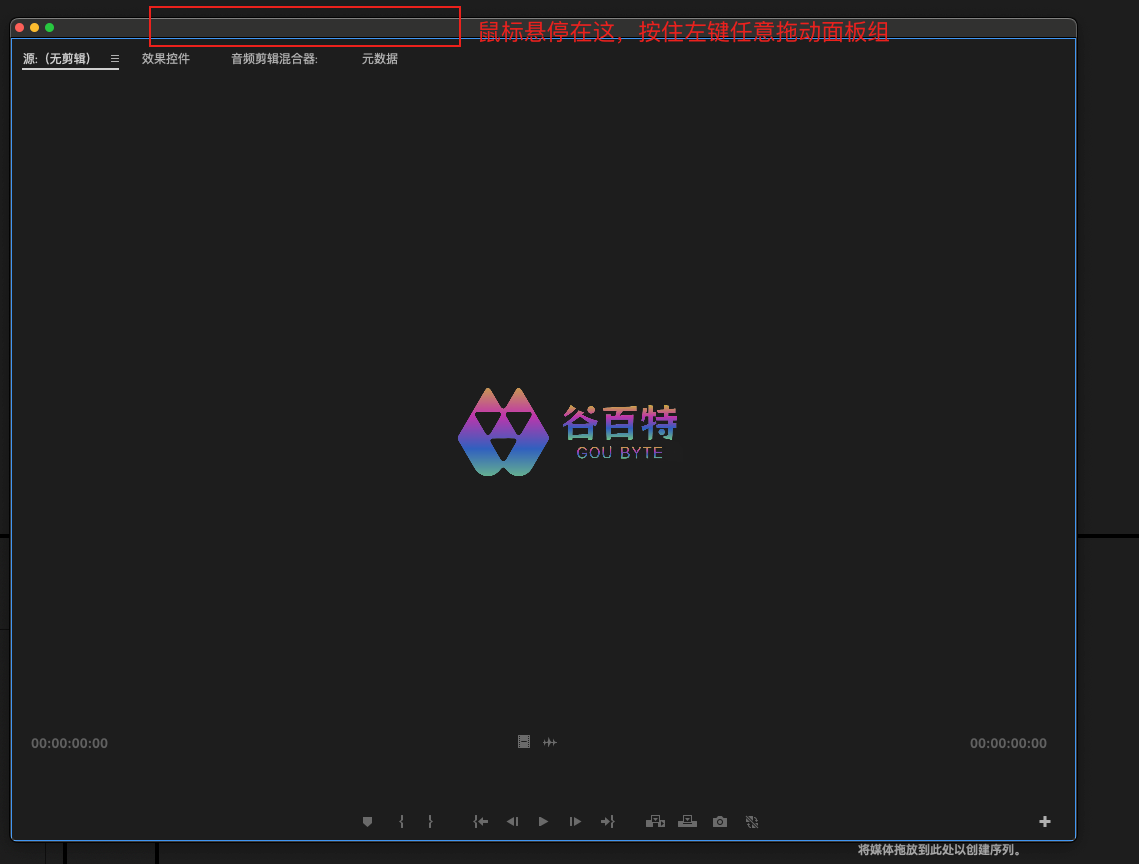Step back one frame
The image size is (1139, 864).
512,822
